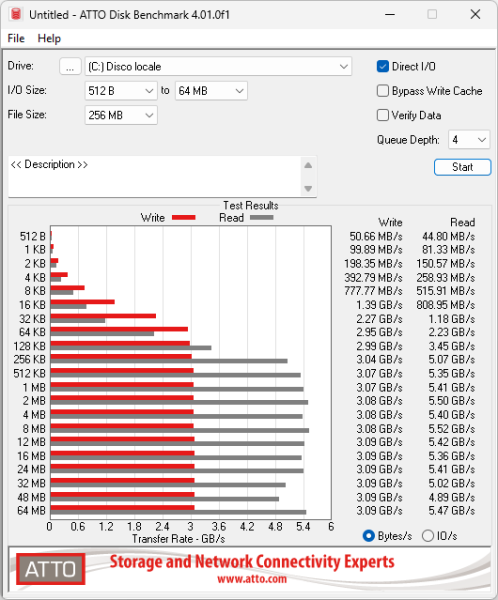Select the Bytes/s radio button
The width and height of the screenshot is (498, 600).
click(368, 536)
